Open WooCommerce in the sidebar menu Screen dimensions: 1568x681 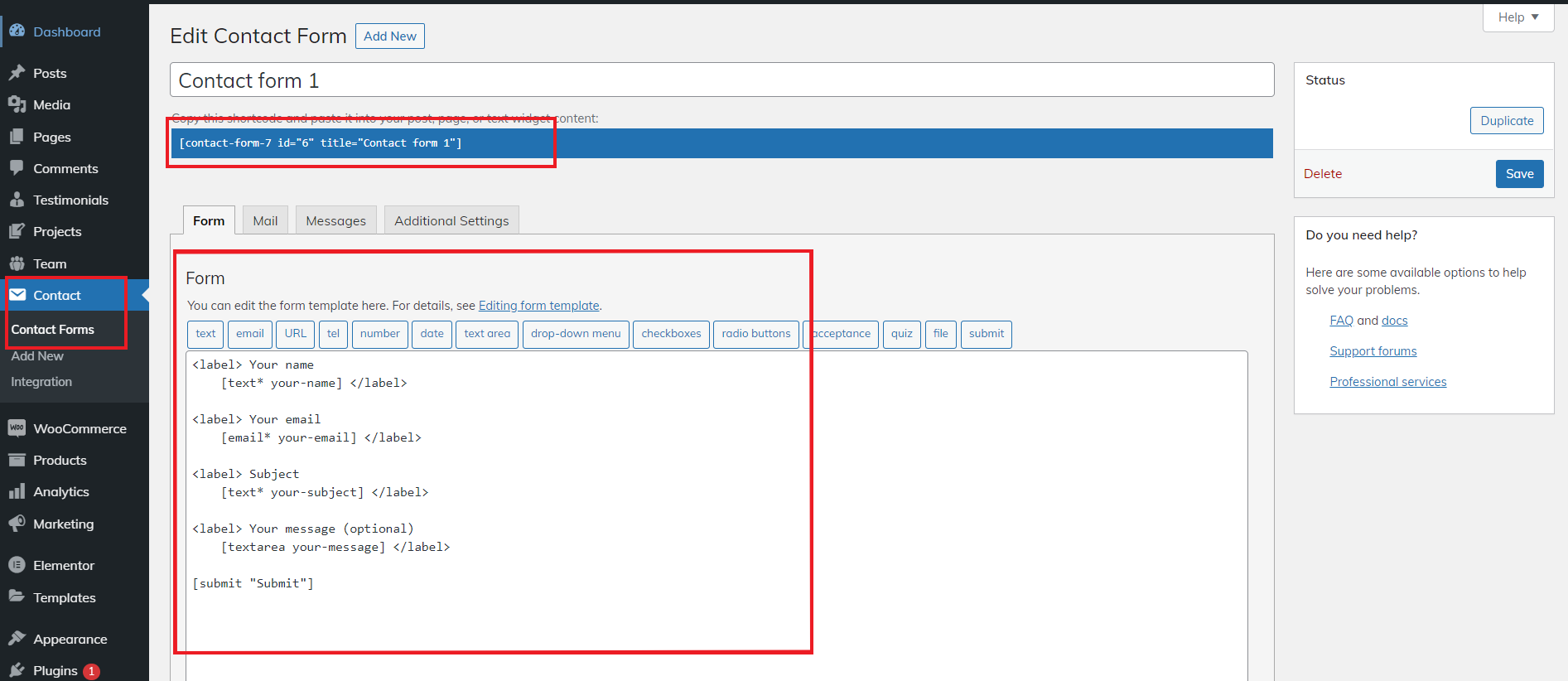tap(80, 428)
